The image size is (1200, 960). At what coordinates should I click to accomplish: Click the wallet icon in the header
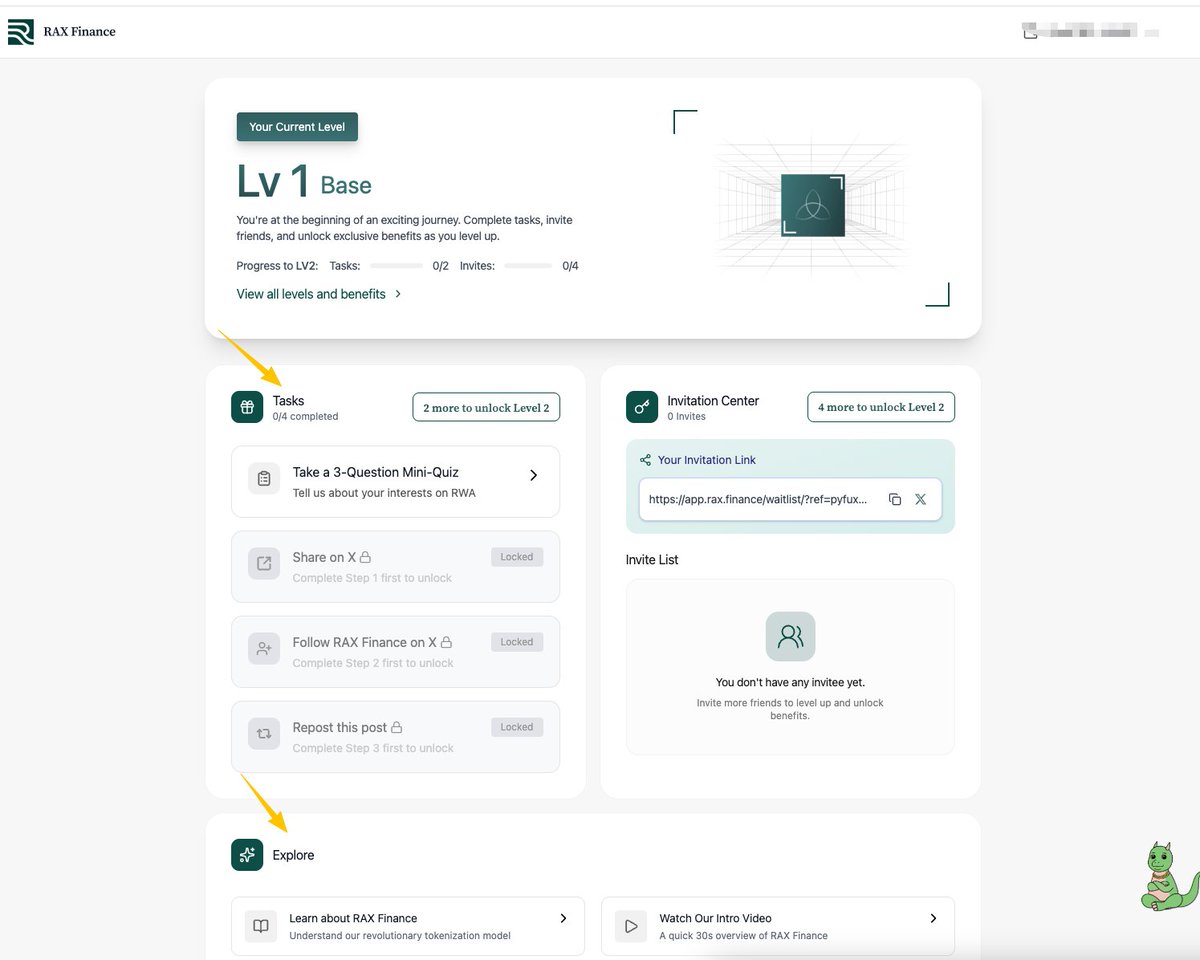[x=1029, y=33]
